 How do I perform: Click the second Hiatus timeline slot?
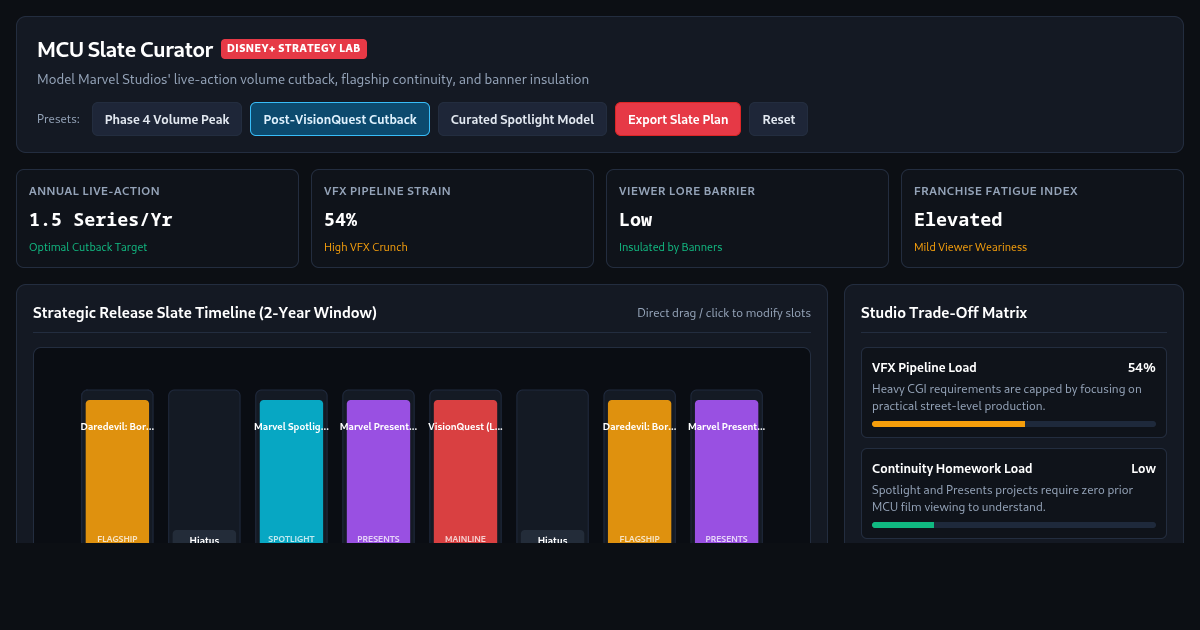pos(552,467)
